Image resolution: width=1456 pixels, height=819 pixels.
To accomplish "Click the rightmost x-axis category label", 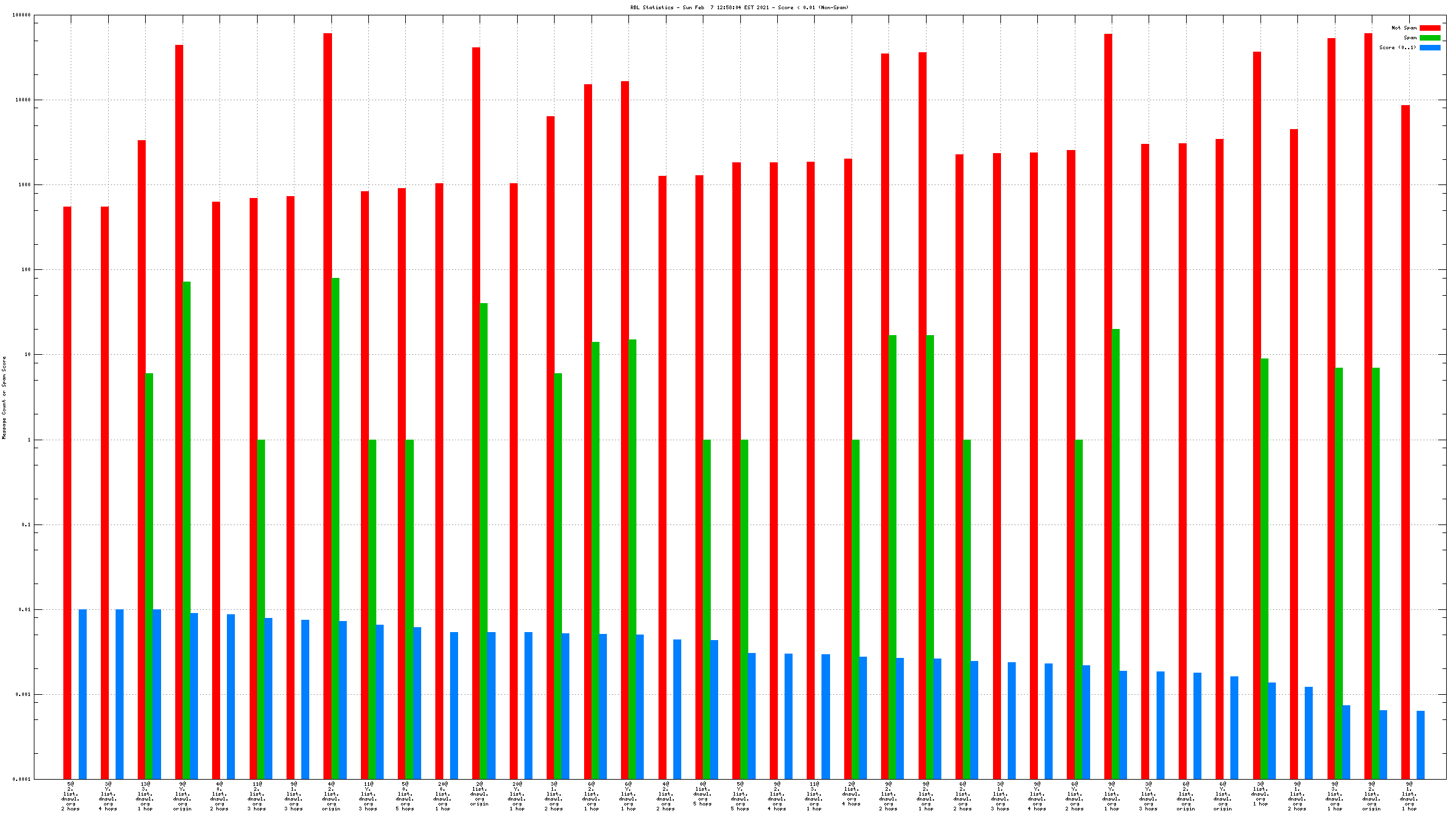I will (x=1409, y=796).
